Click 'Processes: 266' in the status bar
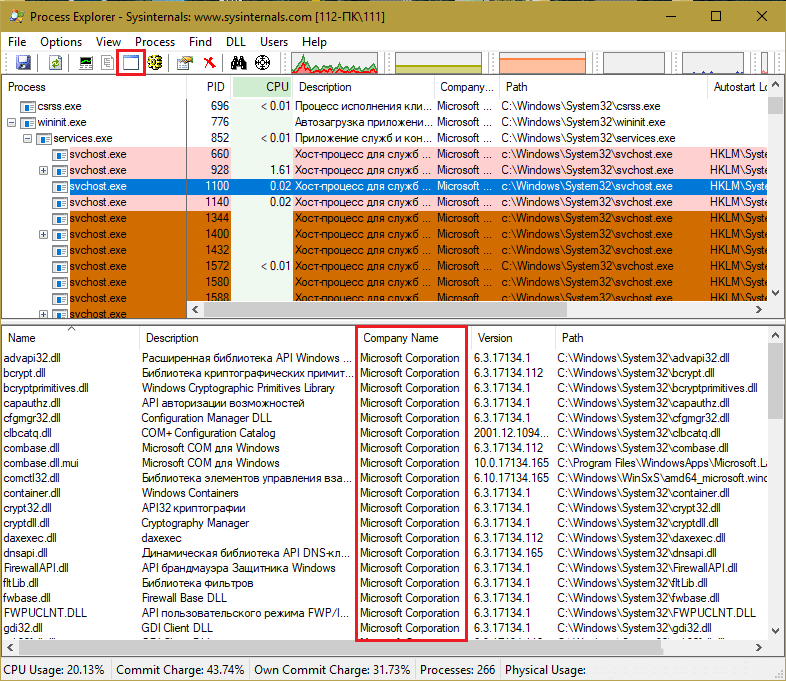Screen dimensions: 786x681 458,670
